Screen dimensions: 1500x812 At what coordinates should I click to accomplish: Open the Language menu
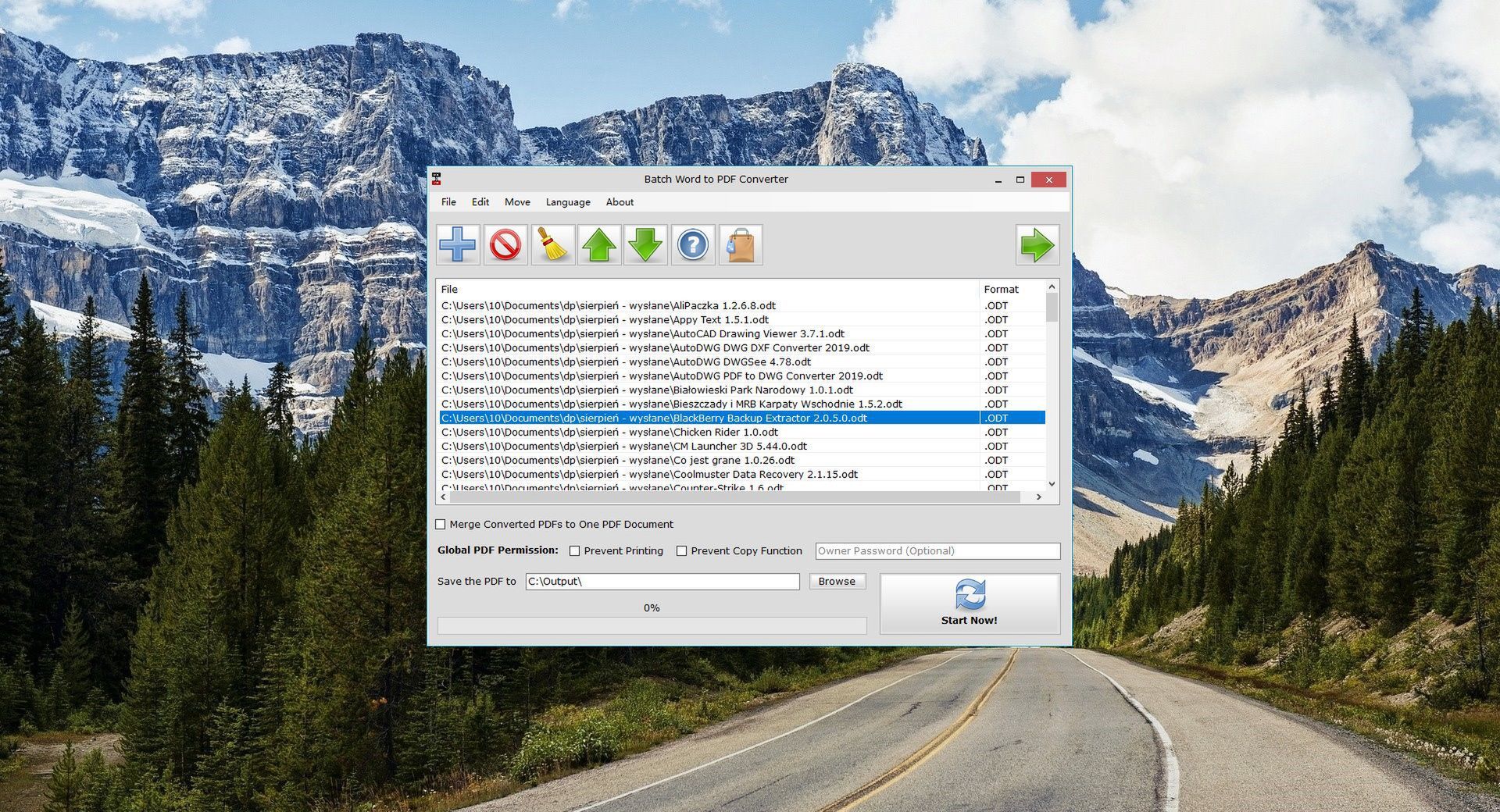click(x=567, y=202)
